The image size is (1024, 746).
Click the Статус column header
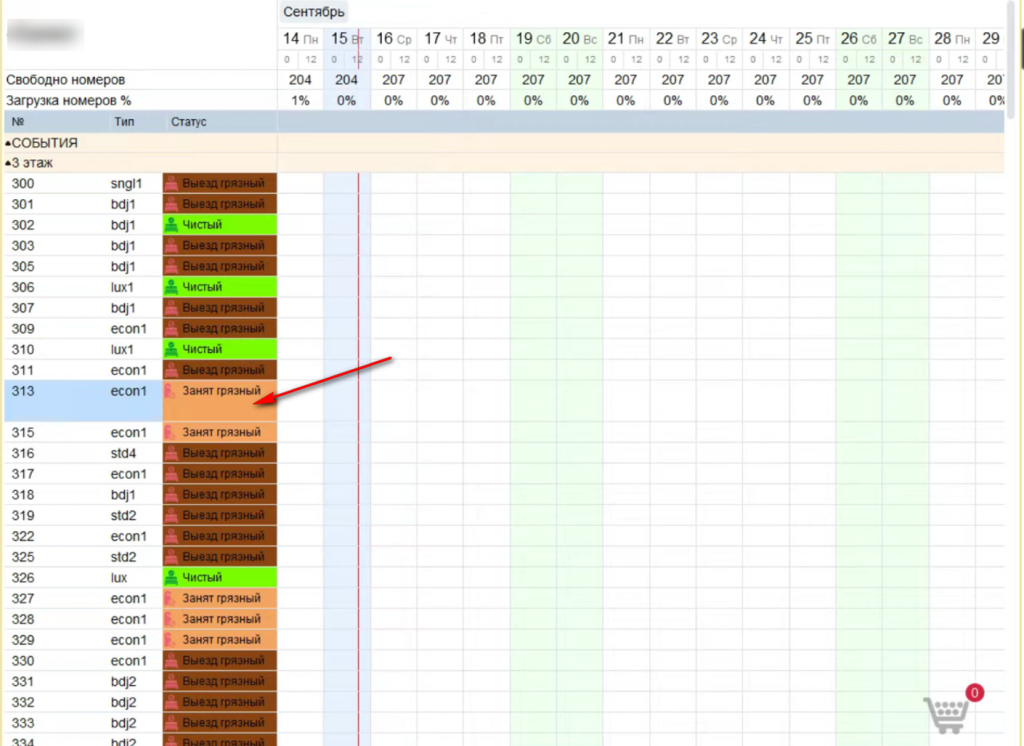pyautogui.click(x=189, y=122)
